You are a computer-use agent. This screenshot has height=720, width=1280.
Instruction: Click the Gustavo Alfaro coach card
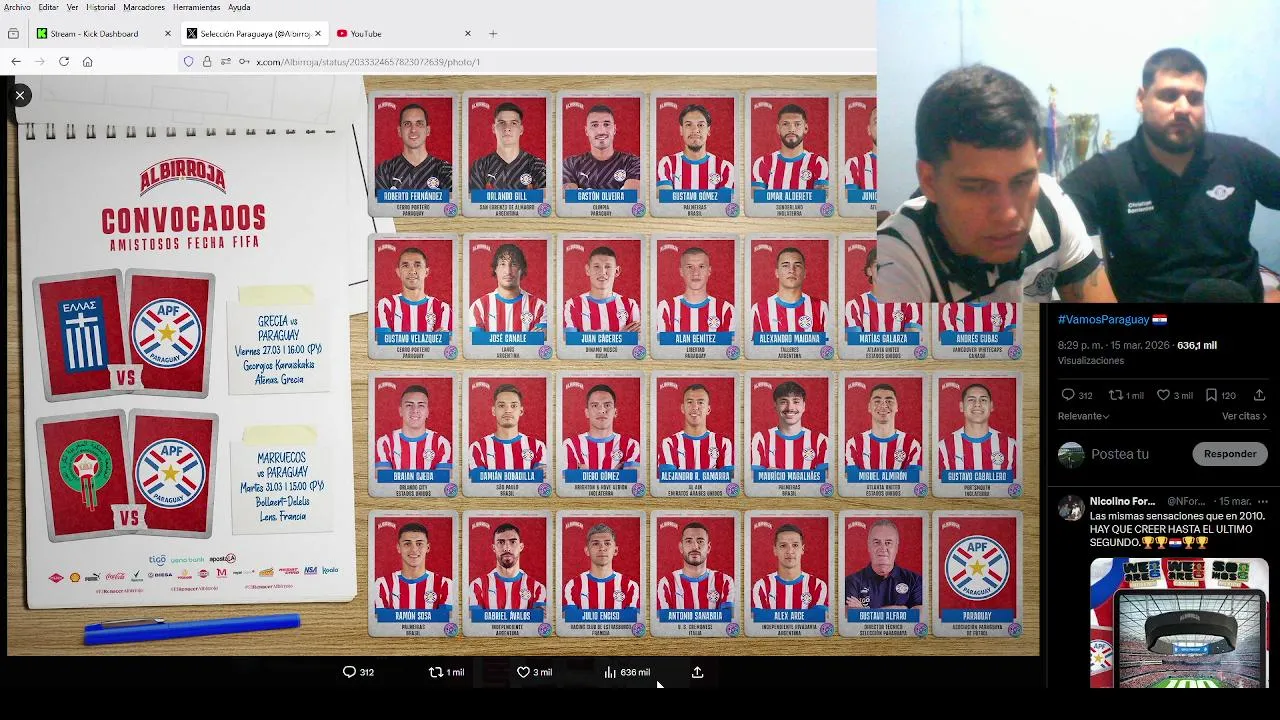pyautogui.click(x=883, y=575)
